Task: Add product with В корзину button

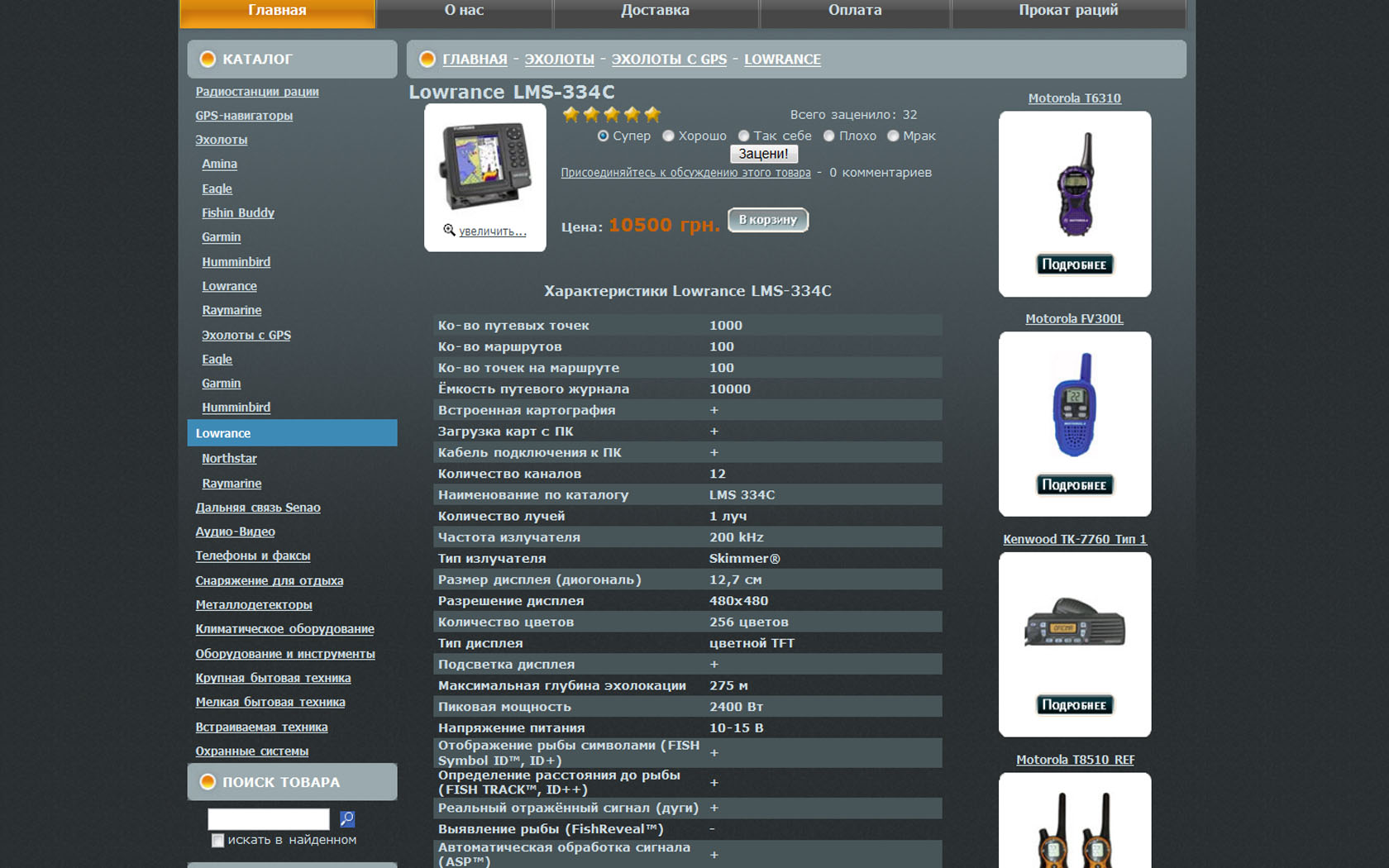Action: (x=768, y=220)
